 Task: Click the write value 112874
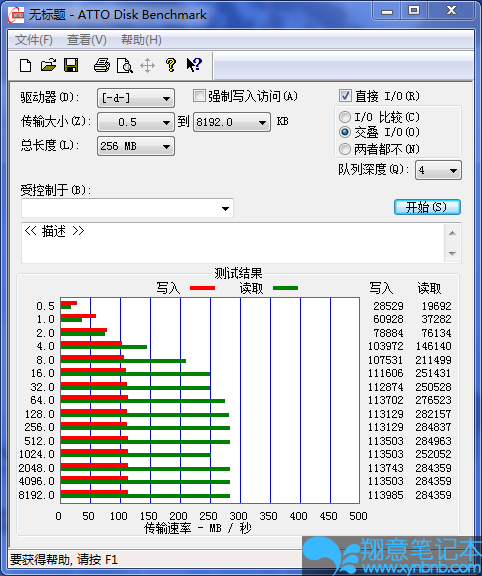tap(386, 387)
